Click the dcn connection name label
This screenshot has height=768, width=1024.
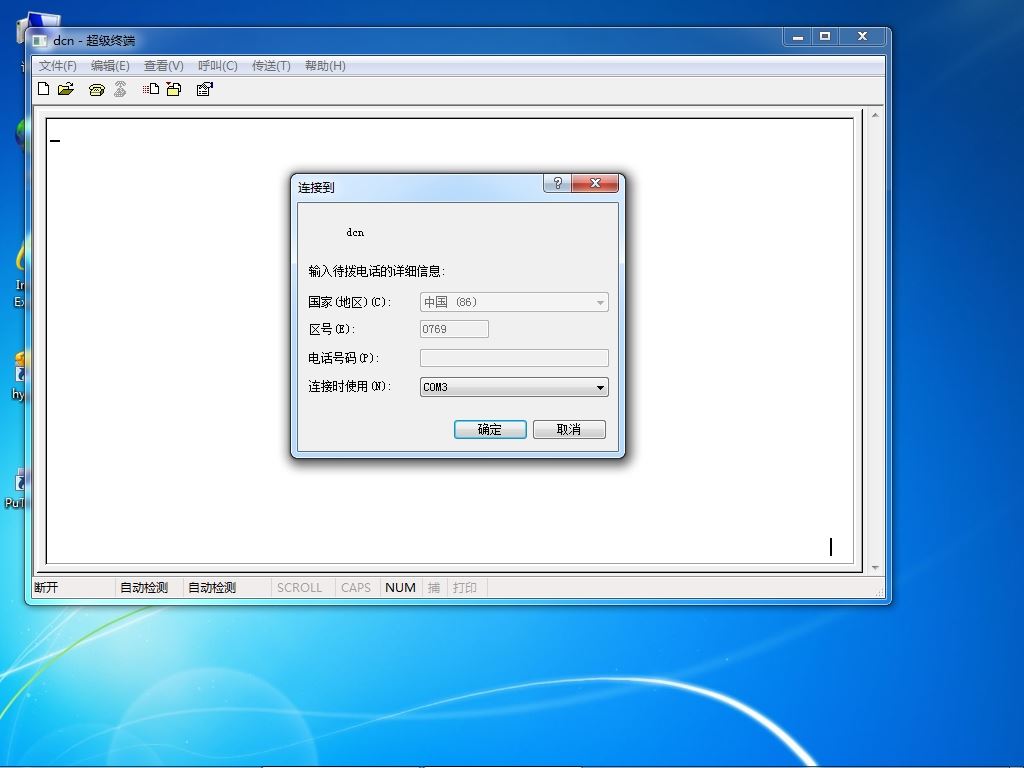pos(355,232)
